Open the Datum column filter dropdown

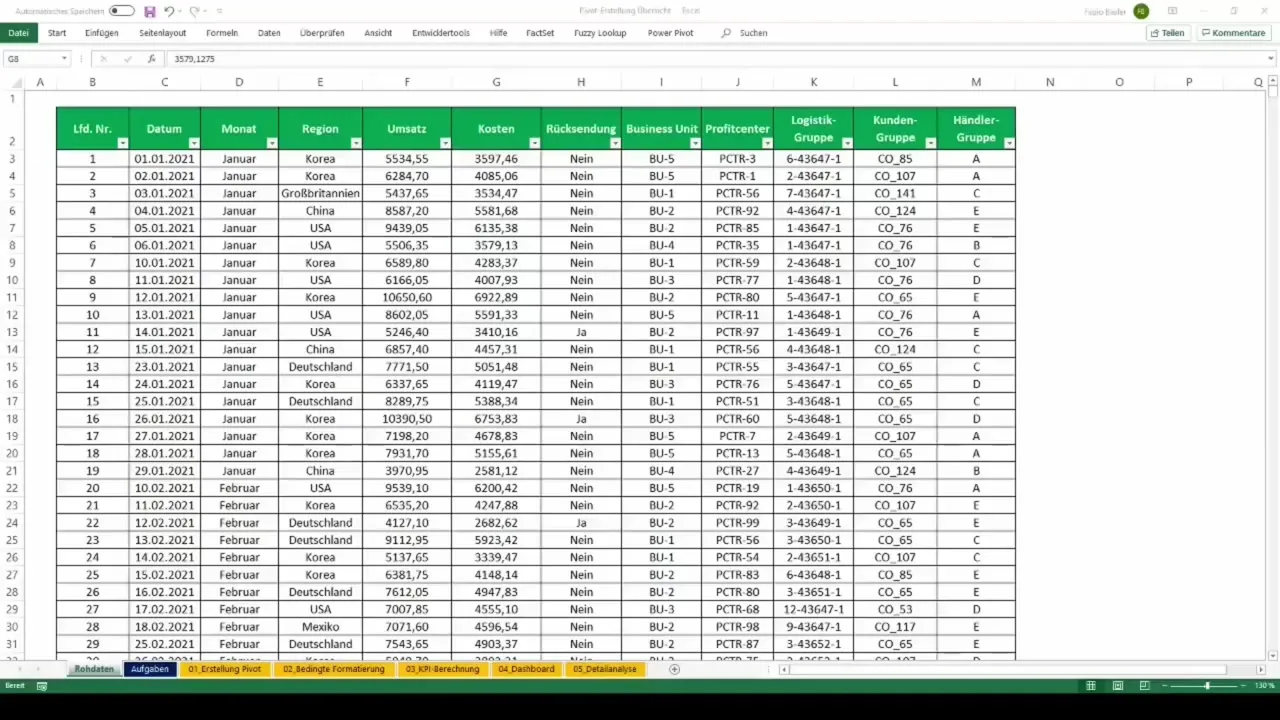click(194, 143)
